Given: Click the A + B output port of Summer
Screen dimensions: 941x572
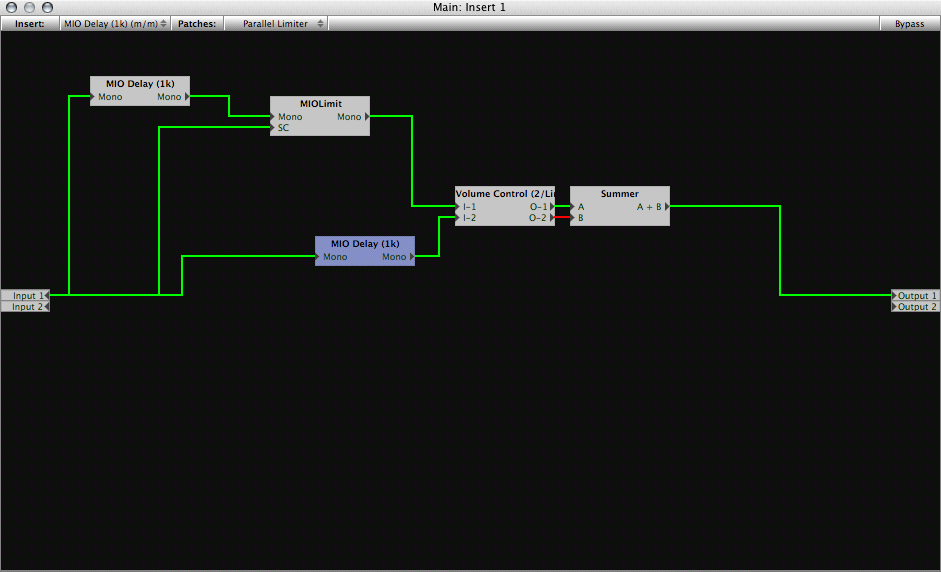Looking at the screenshot, I should (652, 206).
